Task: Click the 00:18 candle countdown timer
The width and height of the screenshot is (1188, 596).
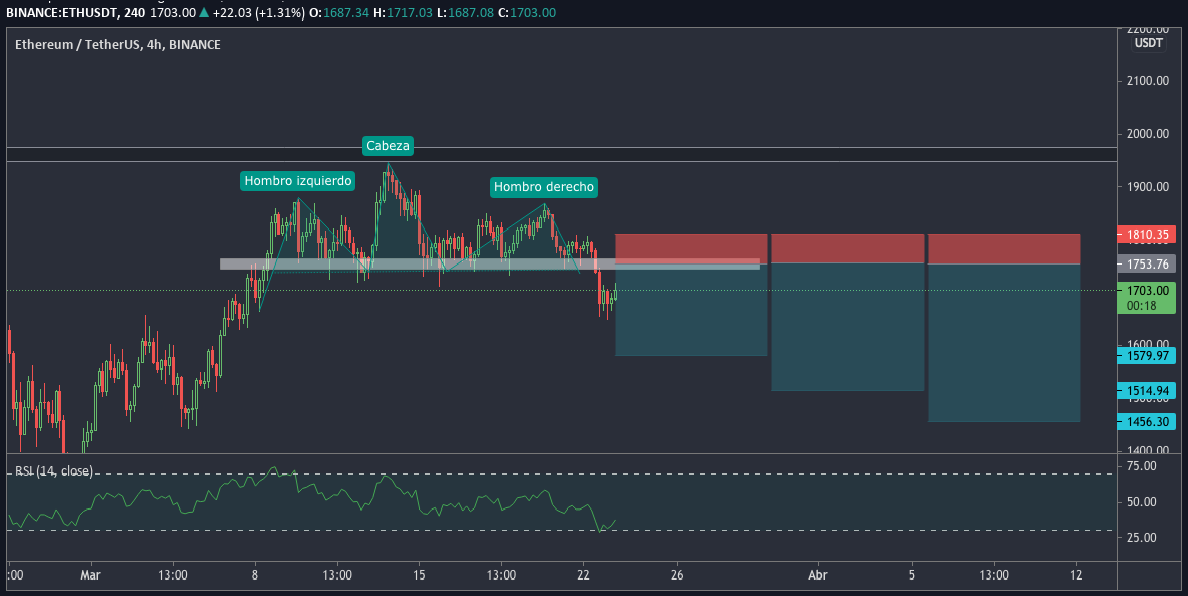Action: [x=1141, y=306]
